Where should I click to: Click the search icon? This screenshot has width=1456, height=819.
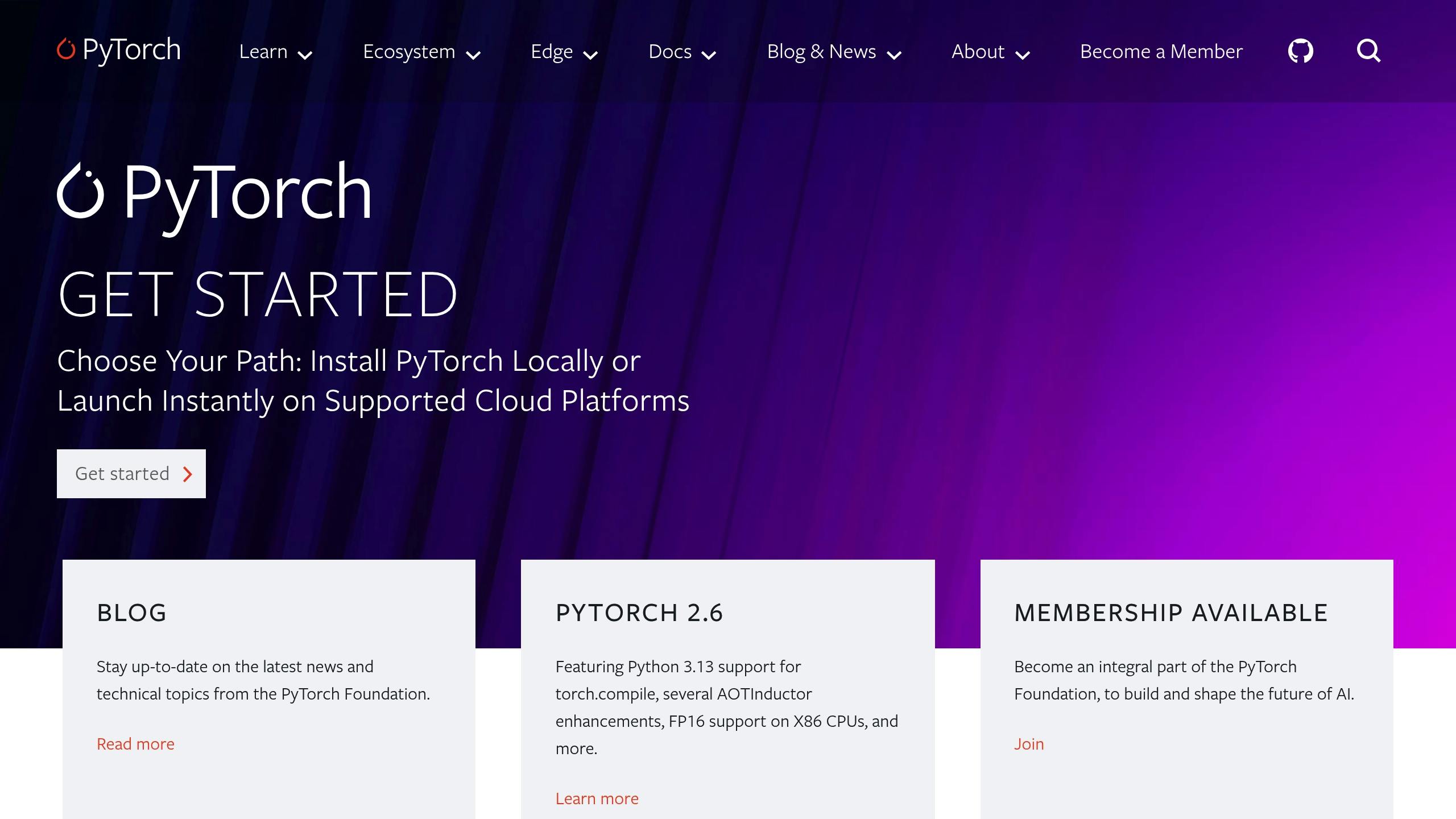1368,50
